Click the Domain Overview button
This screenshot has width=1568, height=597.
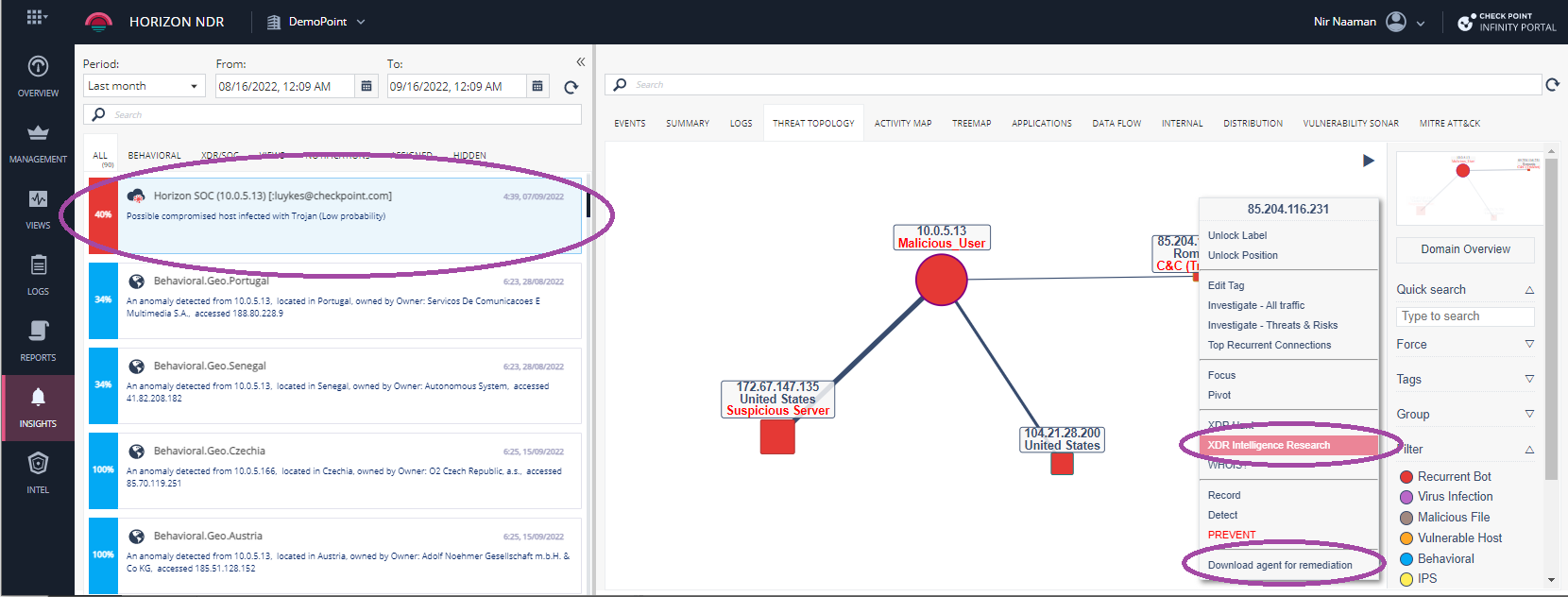pos(1465,249)
